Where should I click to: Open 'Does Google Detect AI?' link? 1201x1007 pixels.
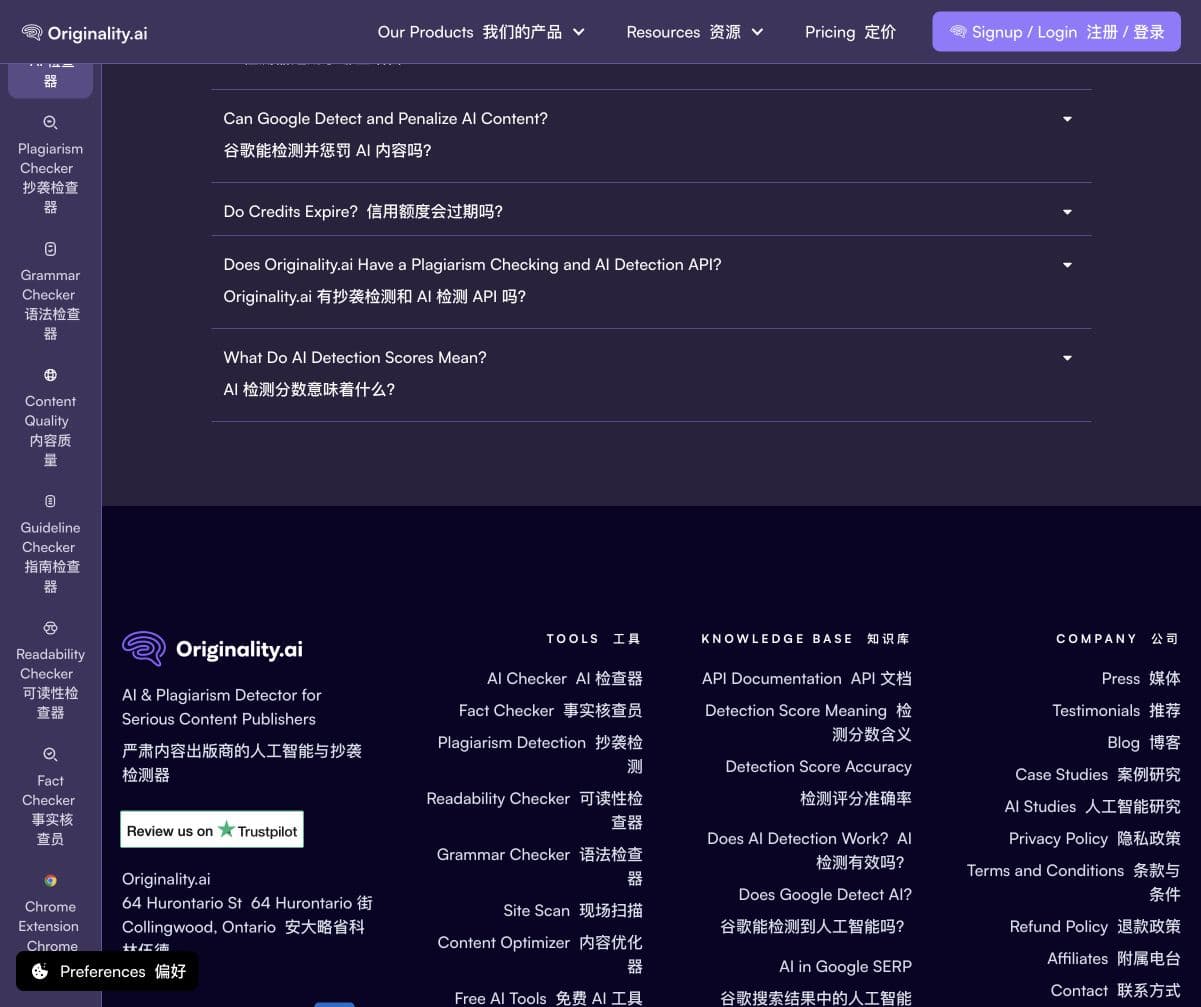click(x=816, y=910)
